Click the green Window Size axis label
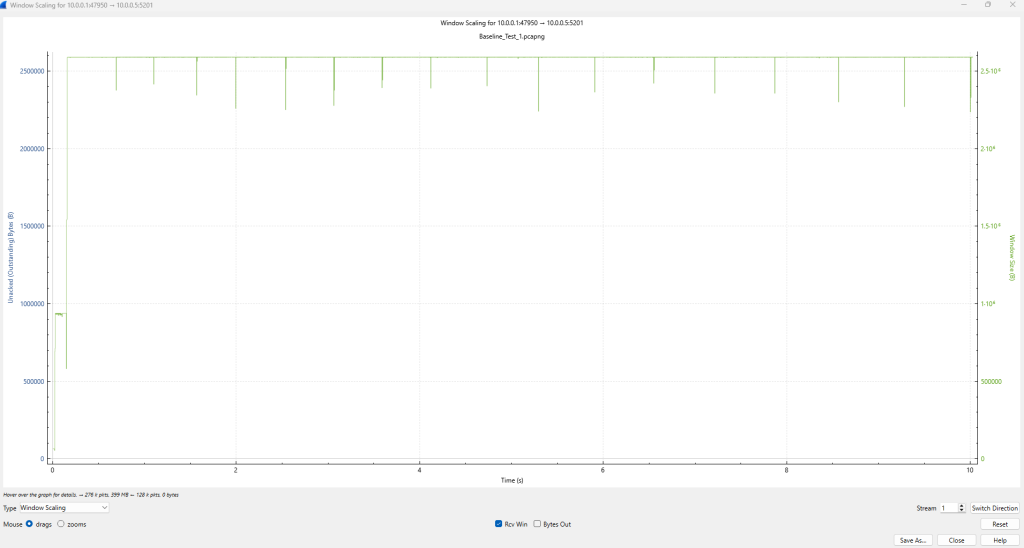 pyautogui.click(x=1011, y=258)
